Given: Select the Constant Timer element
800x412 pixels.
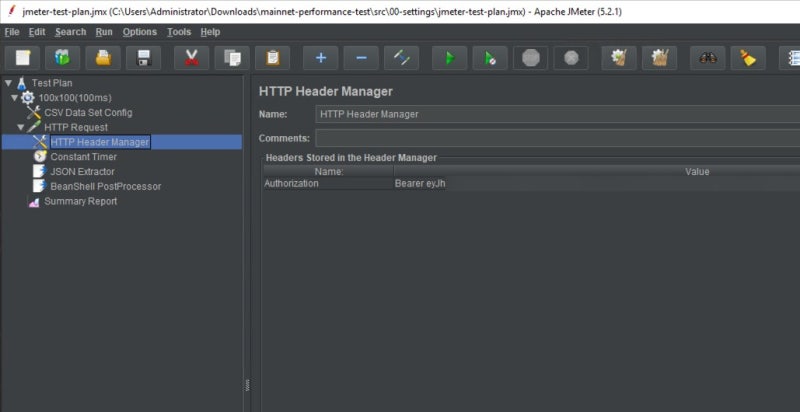Looking at the screenshot, I should click(x=84, y=157).
